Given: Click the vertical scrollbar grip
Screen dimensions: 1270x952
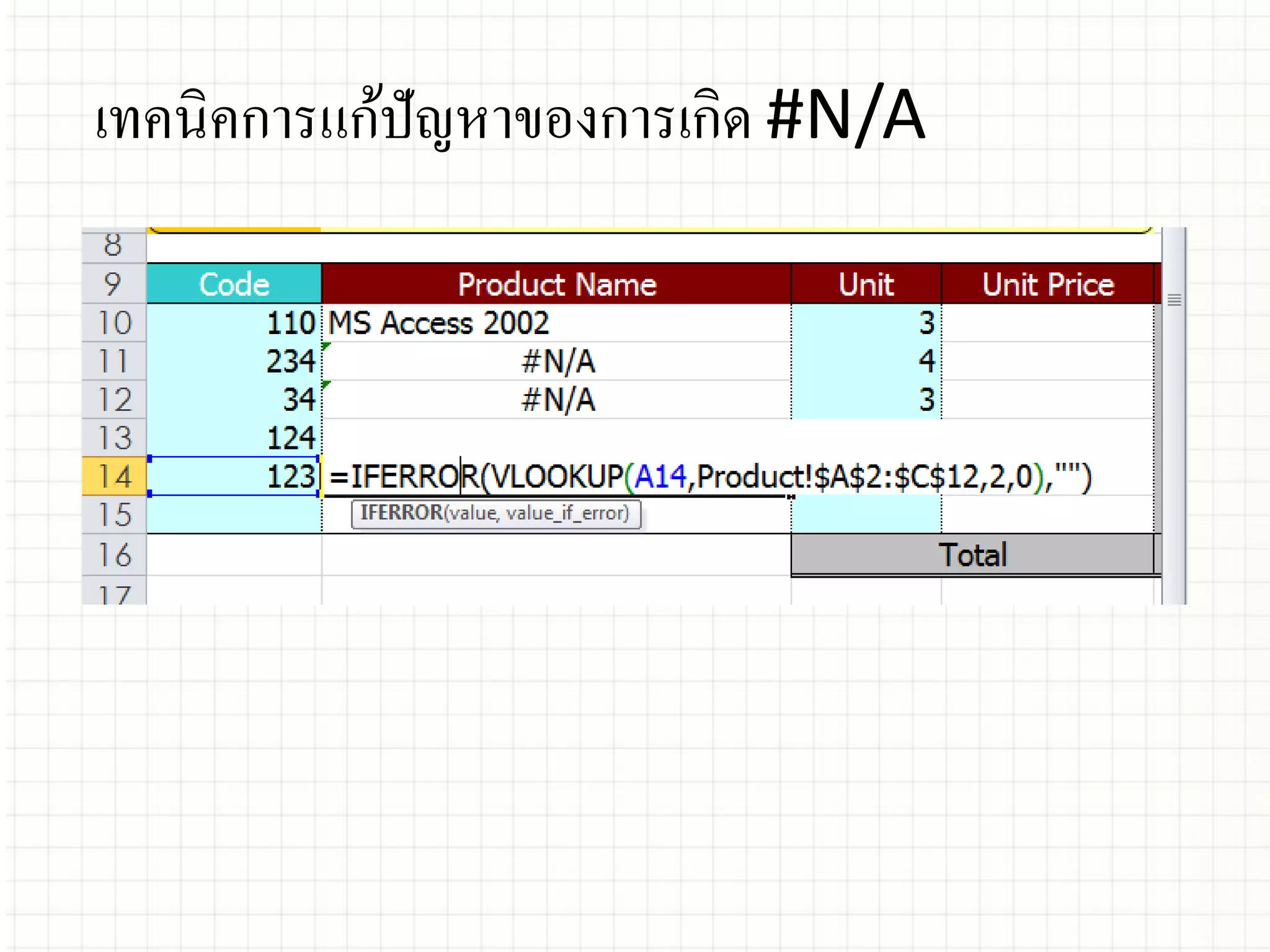Looking at the screenshot, I should pos(1174,301).
